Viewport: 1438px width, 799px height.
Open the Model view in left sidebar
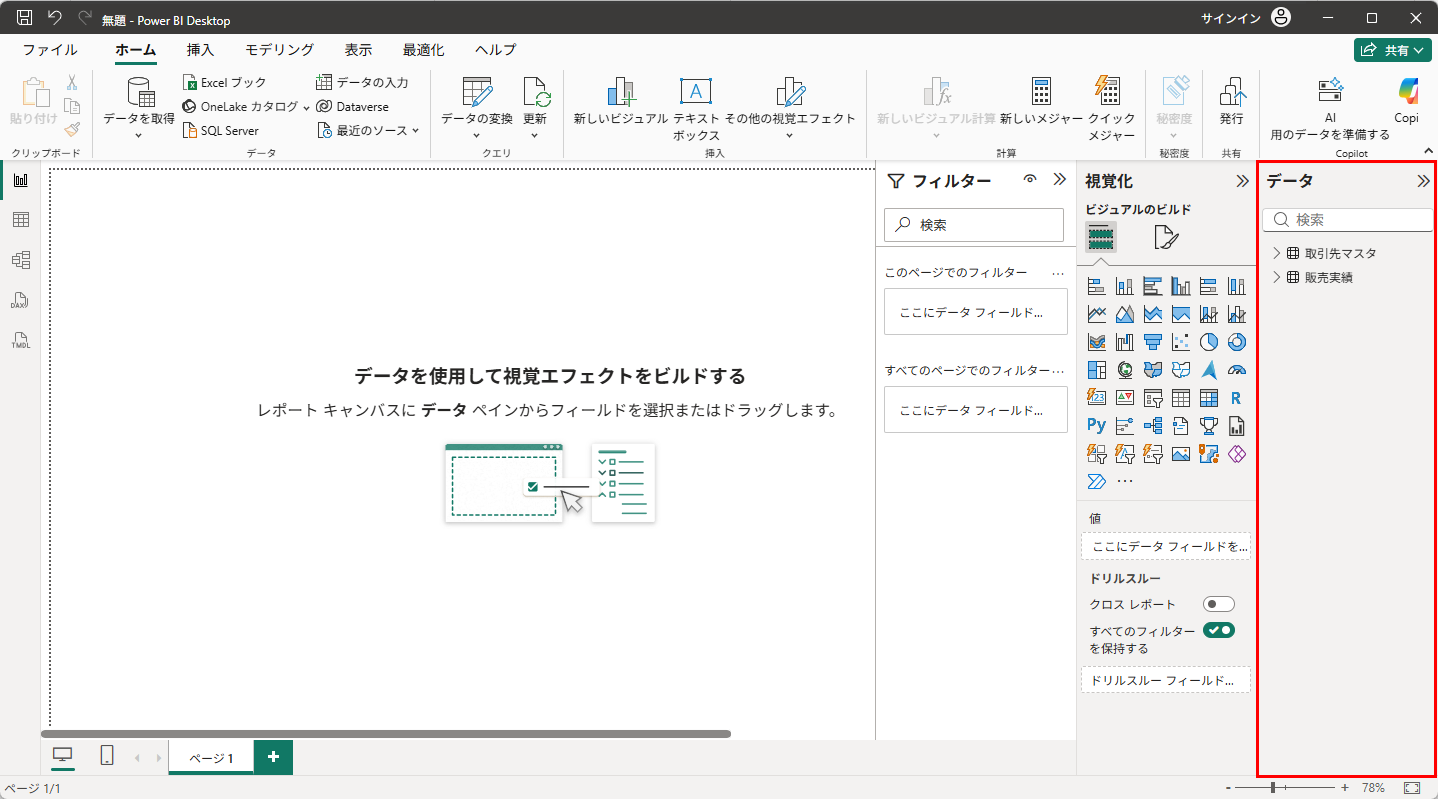pos(20,260)
